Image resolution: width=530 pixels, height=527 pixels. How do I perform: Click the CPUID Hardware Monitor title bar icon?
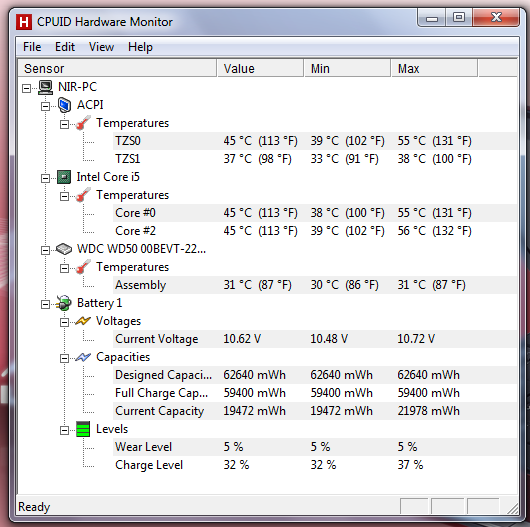[x=24, y=22]
